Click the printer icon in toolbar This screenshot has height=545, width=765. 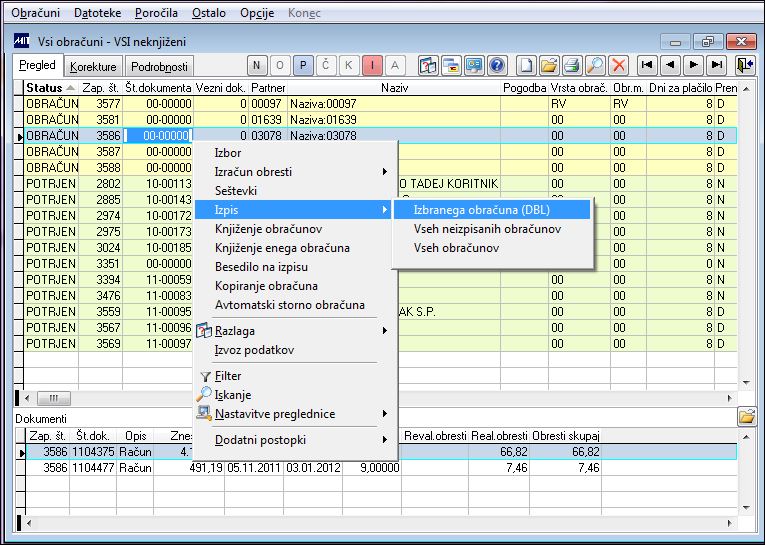click(x=571, y=65)
